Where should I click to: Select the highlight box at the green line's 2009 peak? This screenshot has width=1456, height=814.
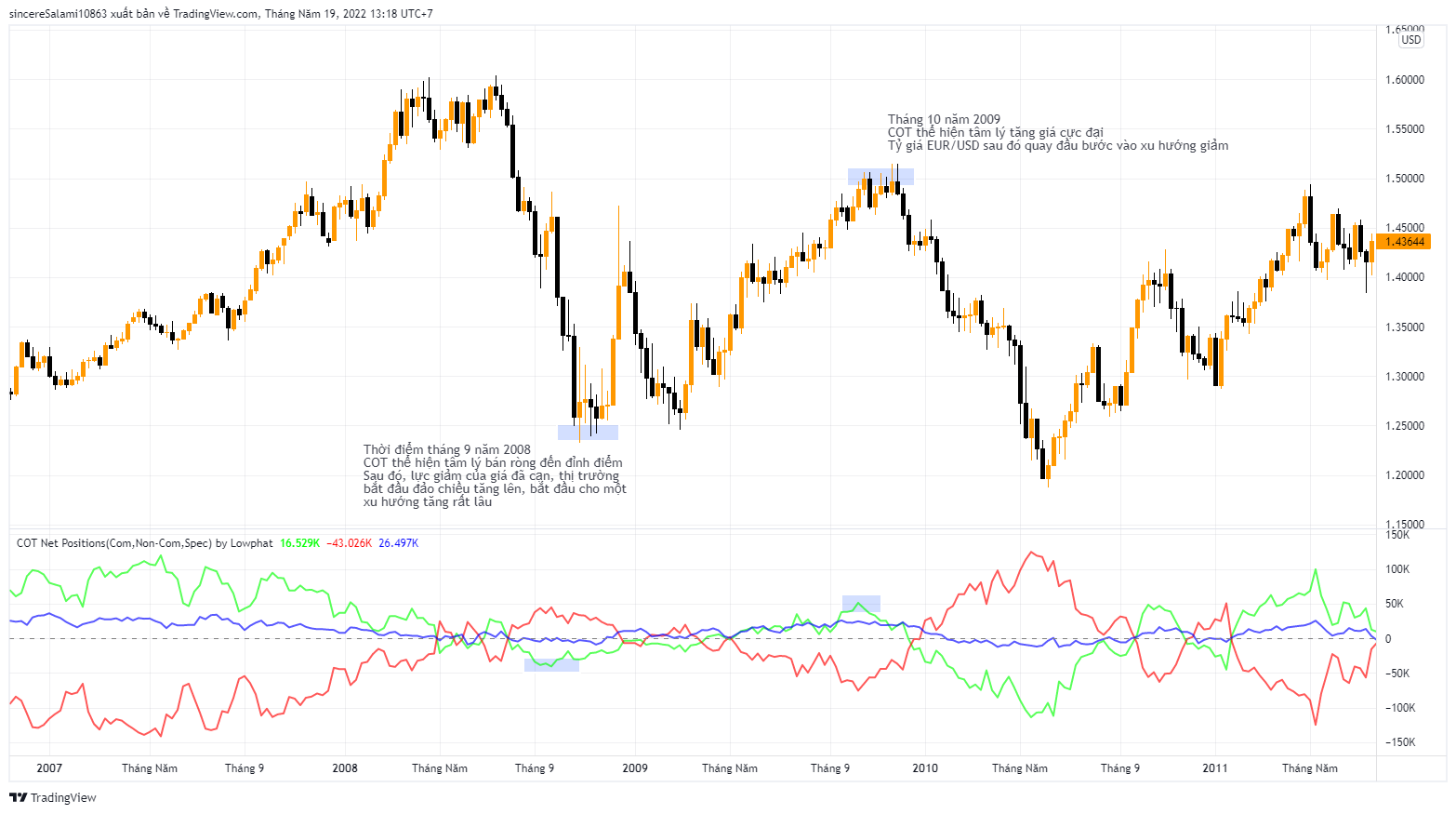click(861, 604)
